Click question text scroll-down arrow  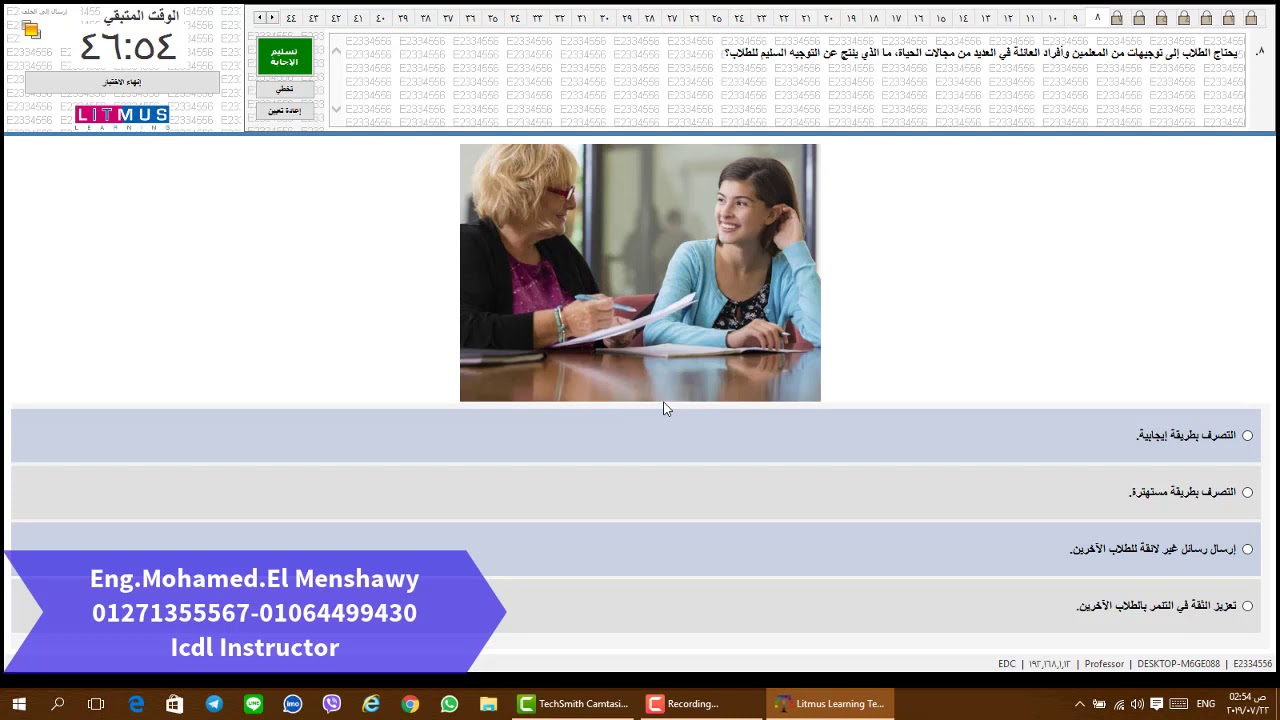click(x=336, y=109)
